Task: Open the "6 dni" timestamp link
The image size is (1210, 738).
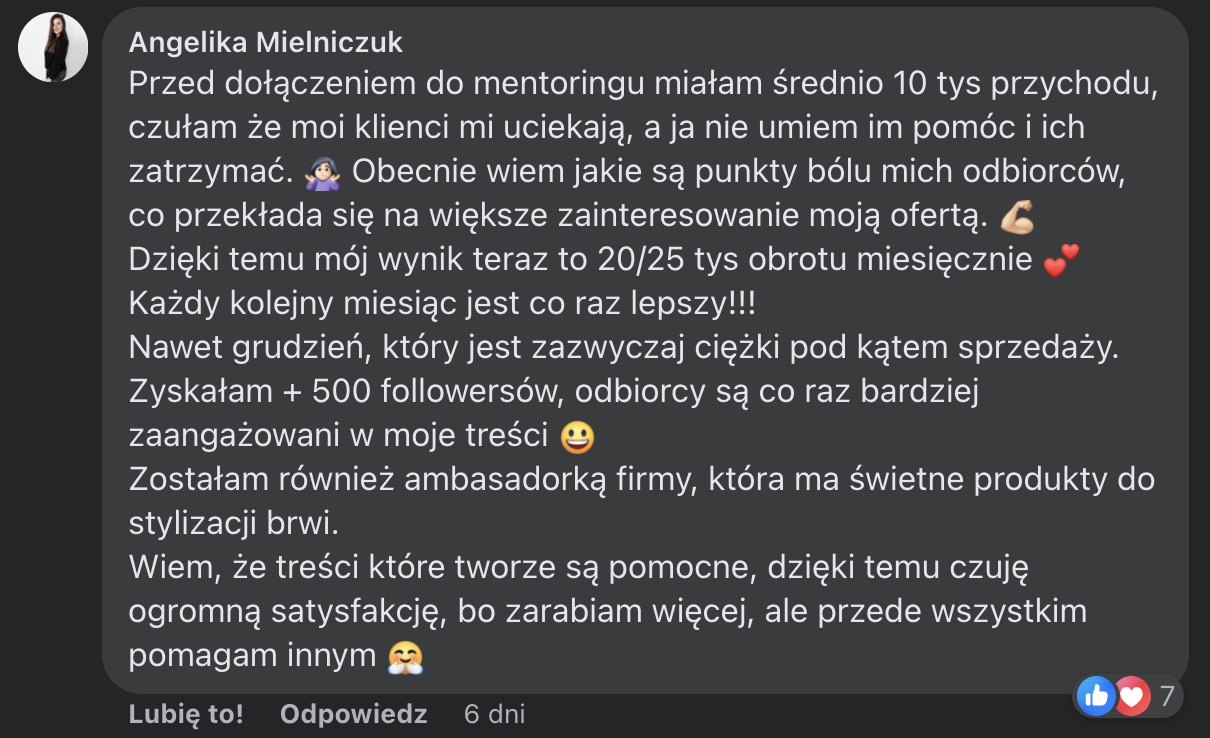Action: tap(494, 714)
